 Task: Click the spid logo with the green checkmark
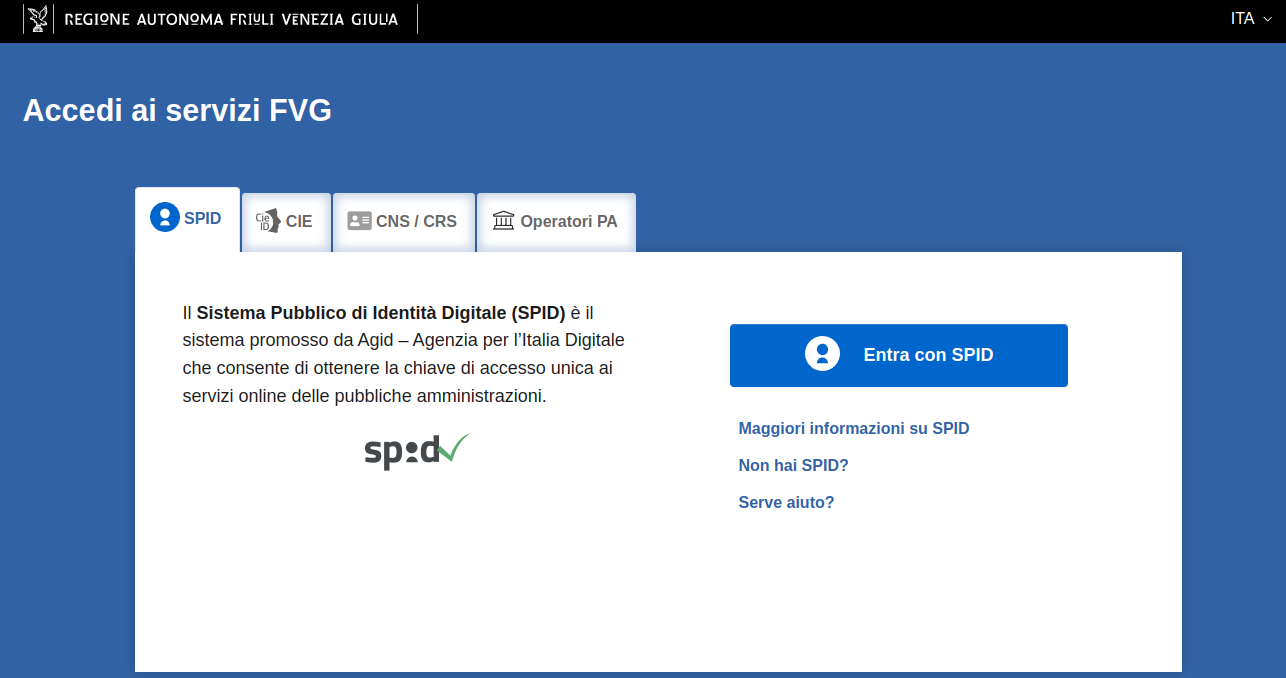coord(416,452)
